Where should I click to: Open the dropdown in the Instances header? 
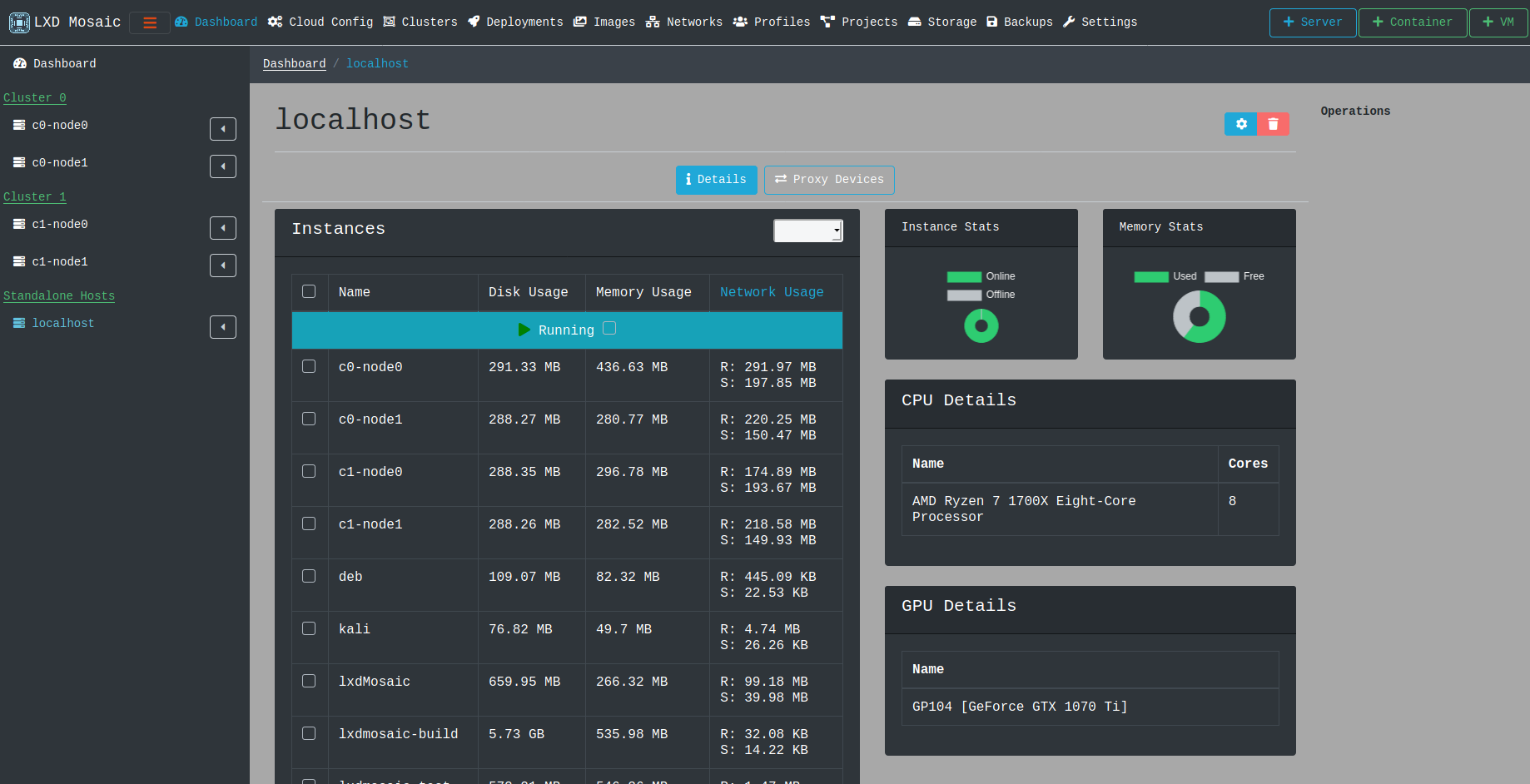pos(807,231)
